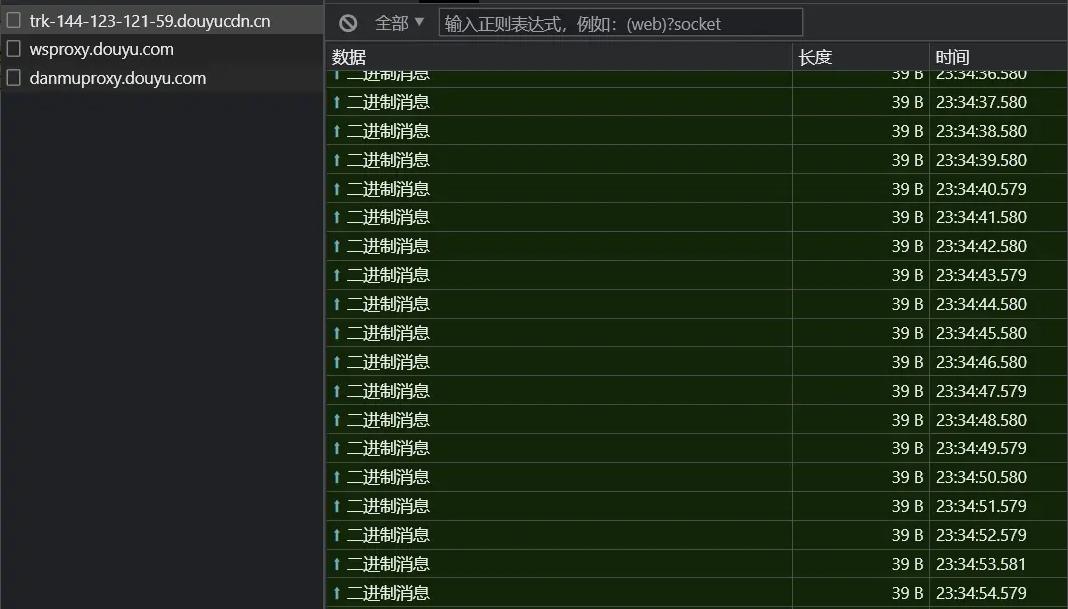Check the wsproxy.douyu.com checkbox
1068x609 pixels.
tap(13, 48)
